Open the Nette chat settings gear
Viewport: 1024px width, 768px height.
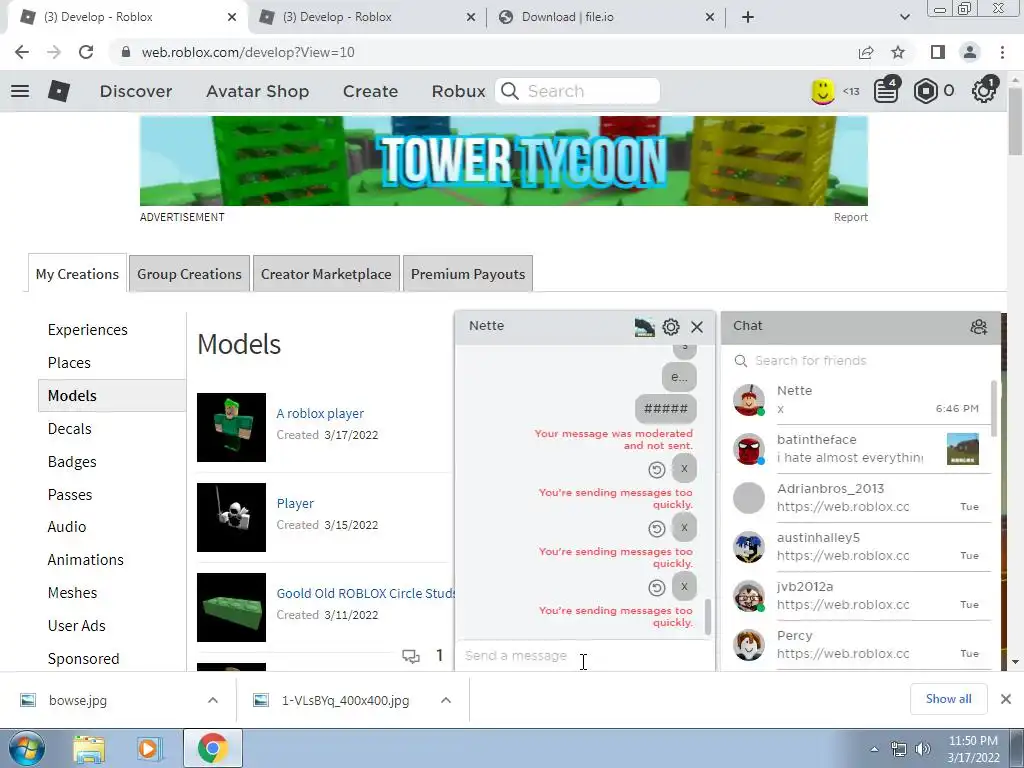(671, 327)
